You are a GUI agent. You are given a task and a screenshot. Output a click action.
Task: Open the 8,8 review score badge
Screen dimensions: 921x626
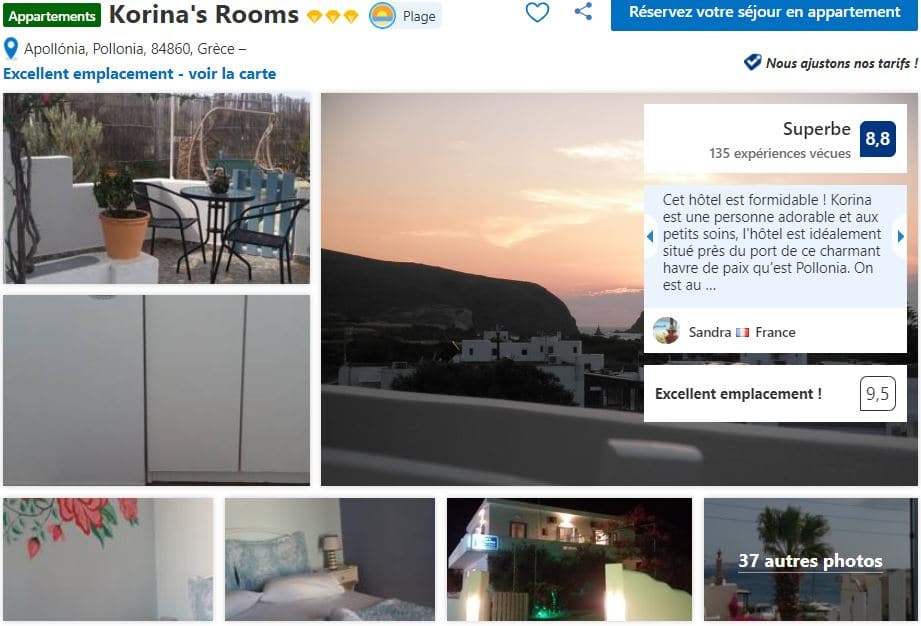pos(878,139)
